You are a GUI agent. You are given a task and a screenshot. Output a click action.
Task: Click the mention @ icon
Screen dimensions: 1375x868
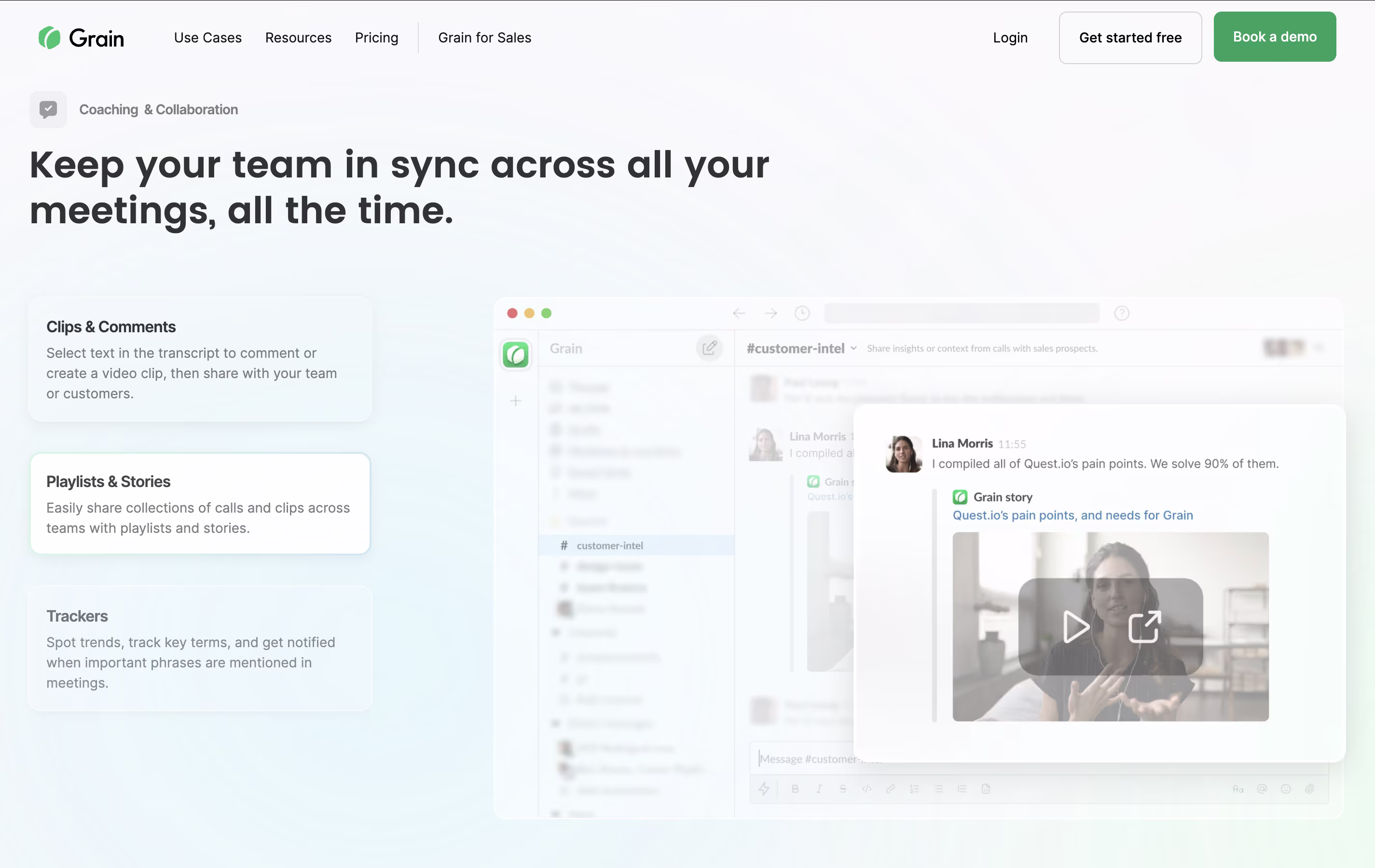pos(1262,789)
